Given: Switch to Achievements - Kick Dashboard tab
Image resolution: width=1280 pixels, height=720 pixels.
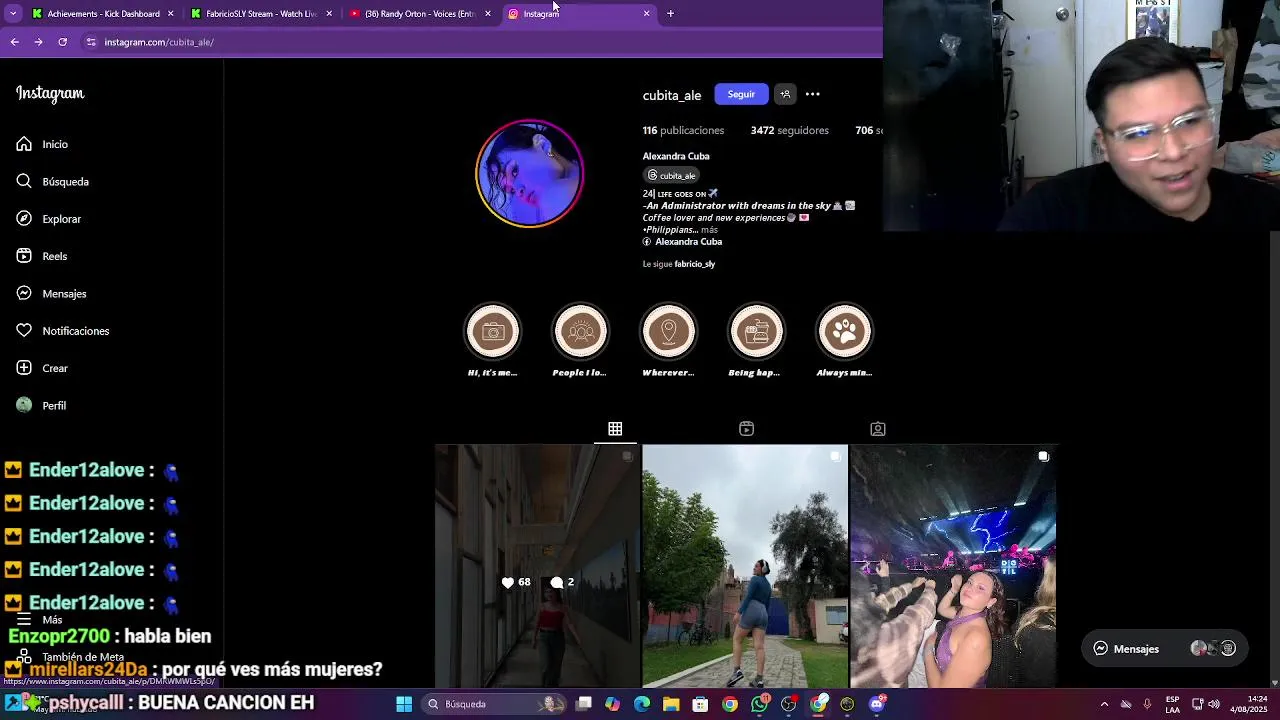Looking at the screenshot, I should tap(103, 14).
